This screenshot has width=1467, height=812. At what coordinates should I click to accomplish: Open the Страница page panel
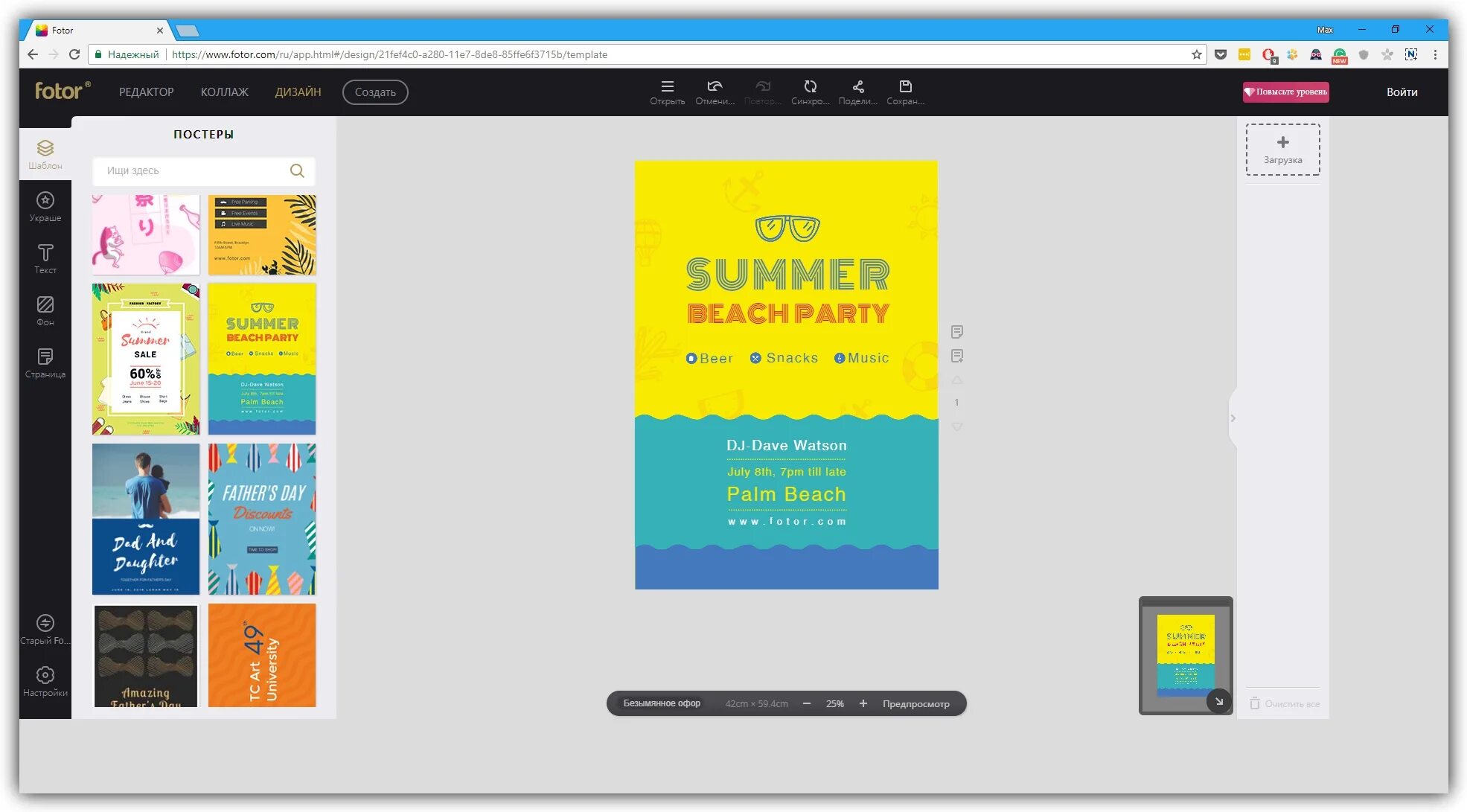(x=45, y=362)
